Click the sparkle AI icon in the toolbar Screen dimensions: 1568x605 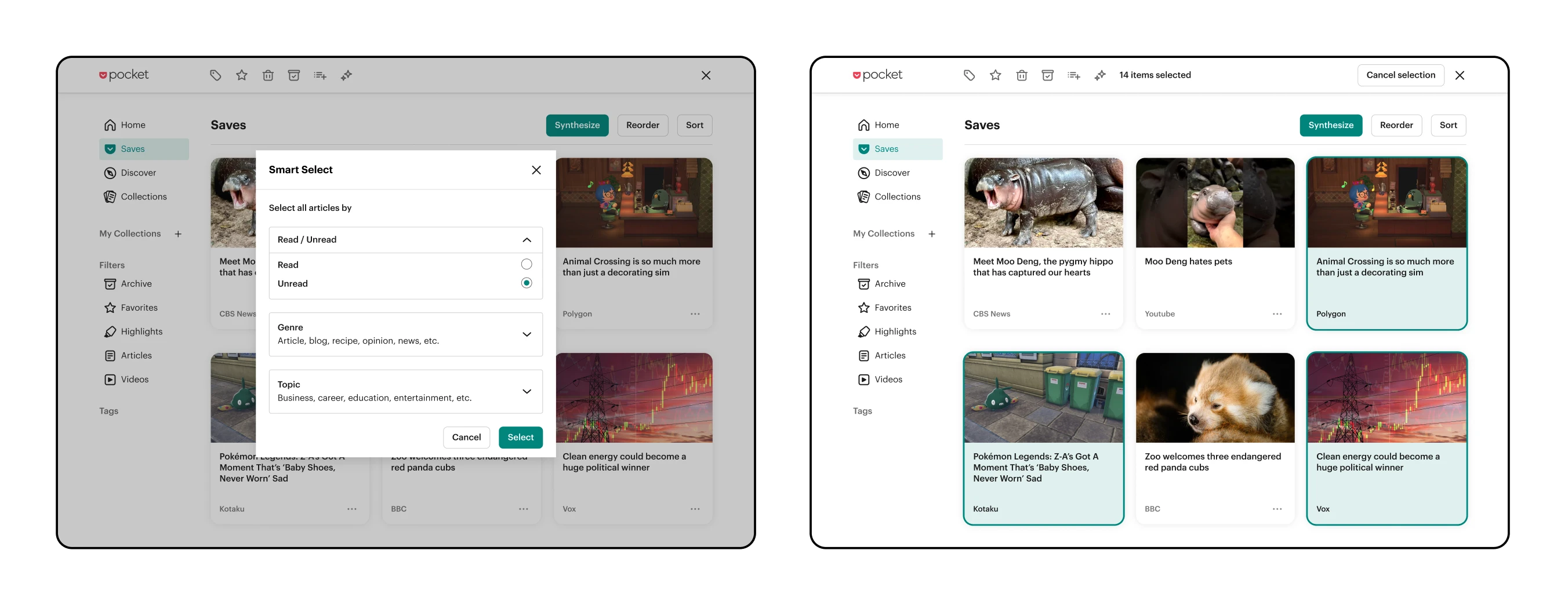1101,75
